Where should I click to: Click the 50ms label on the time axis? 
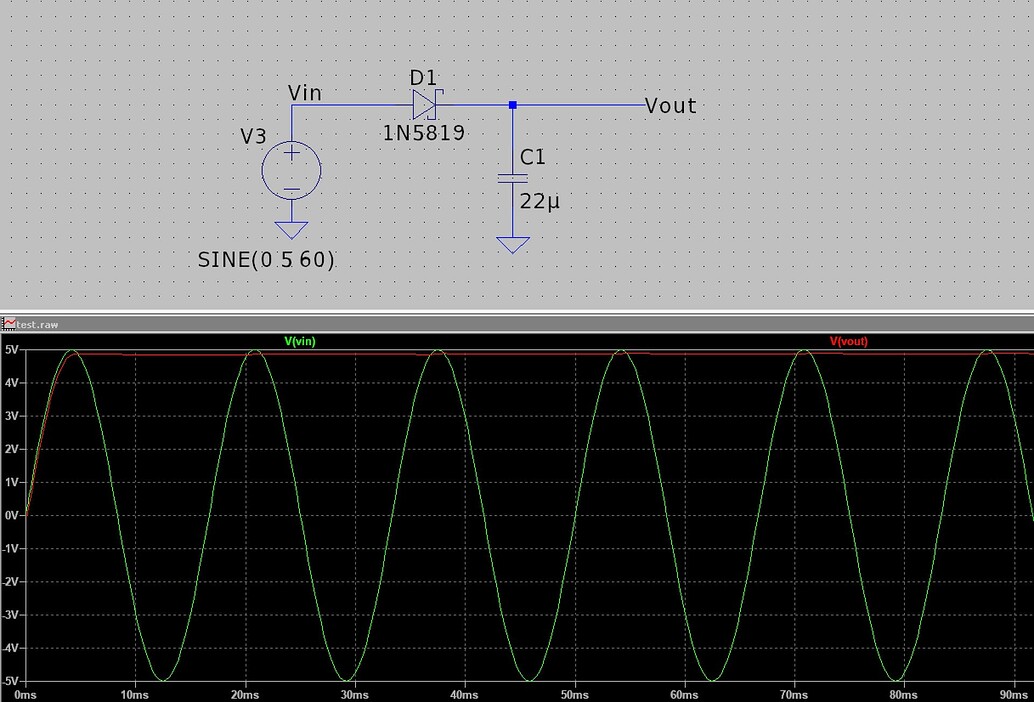click(574, 693)
